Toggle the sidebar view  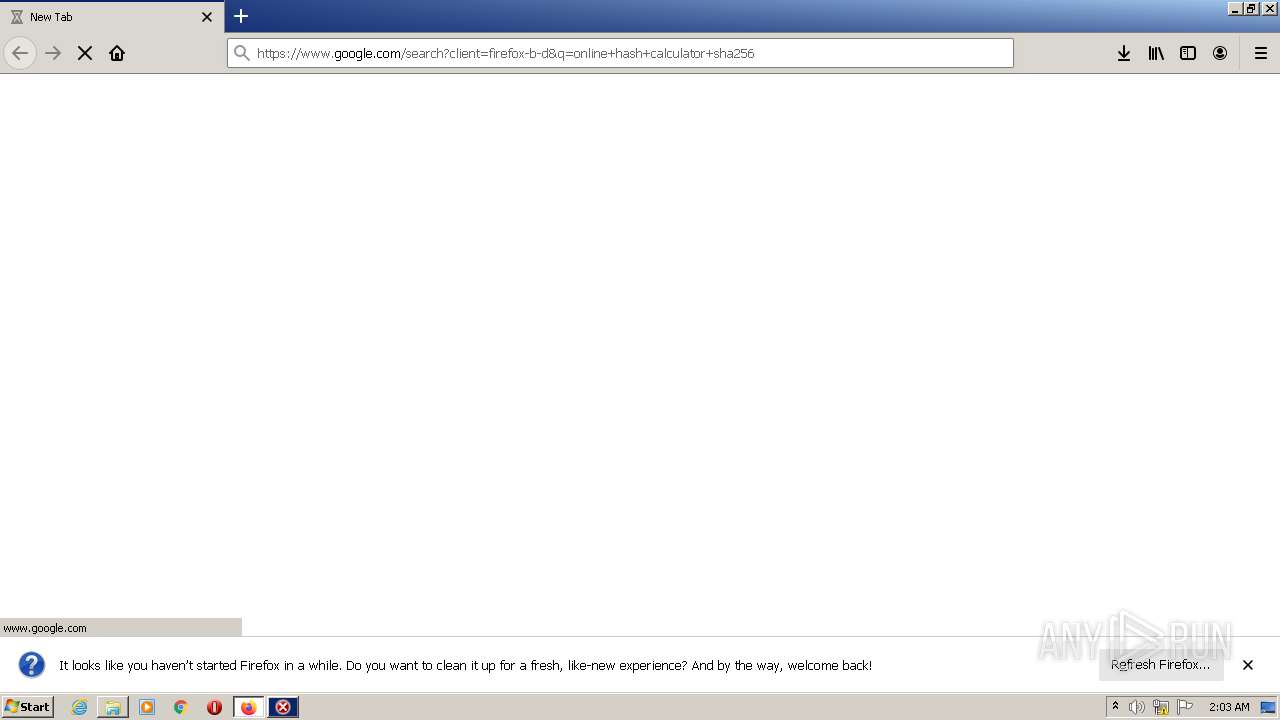(1188, 53)
